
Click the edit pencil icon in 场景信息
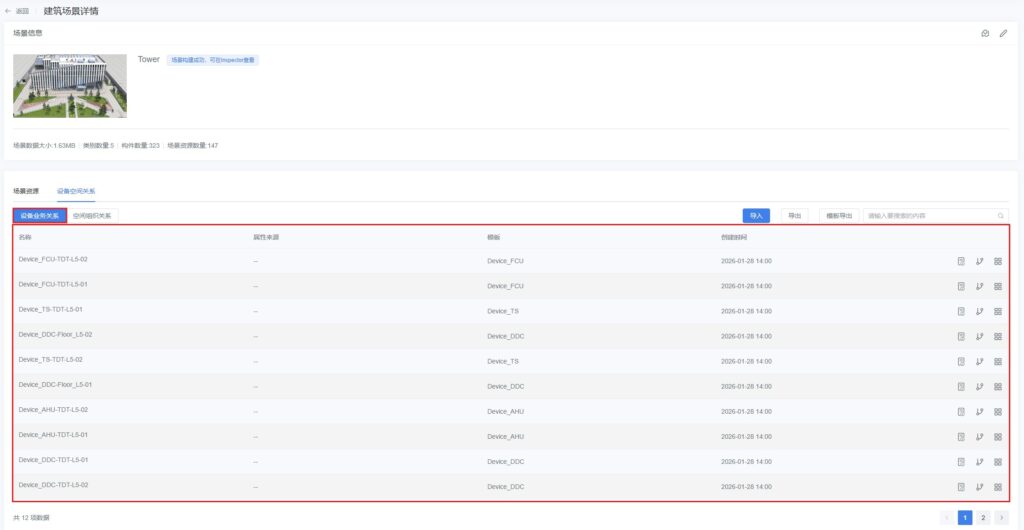pos(1003,33)
